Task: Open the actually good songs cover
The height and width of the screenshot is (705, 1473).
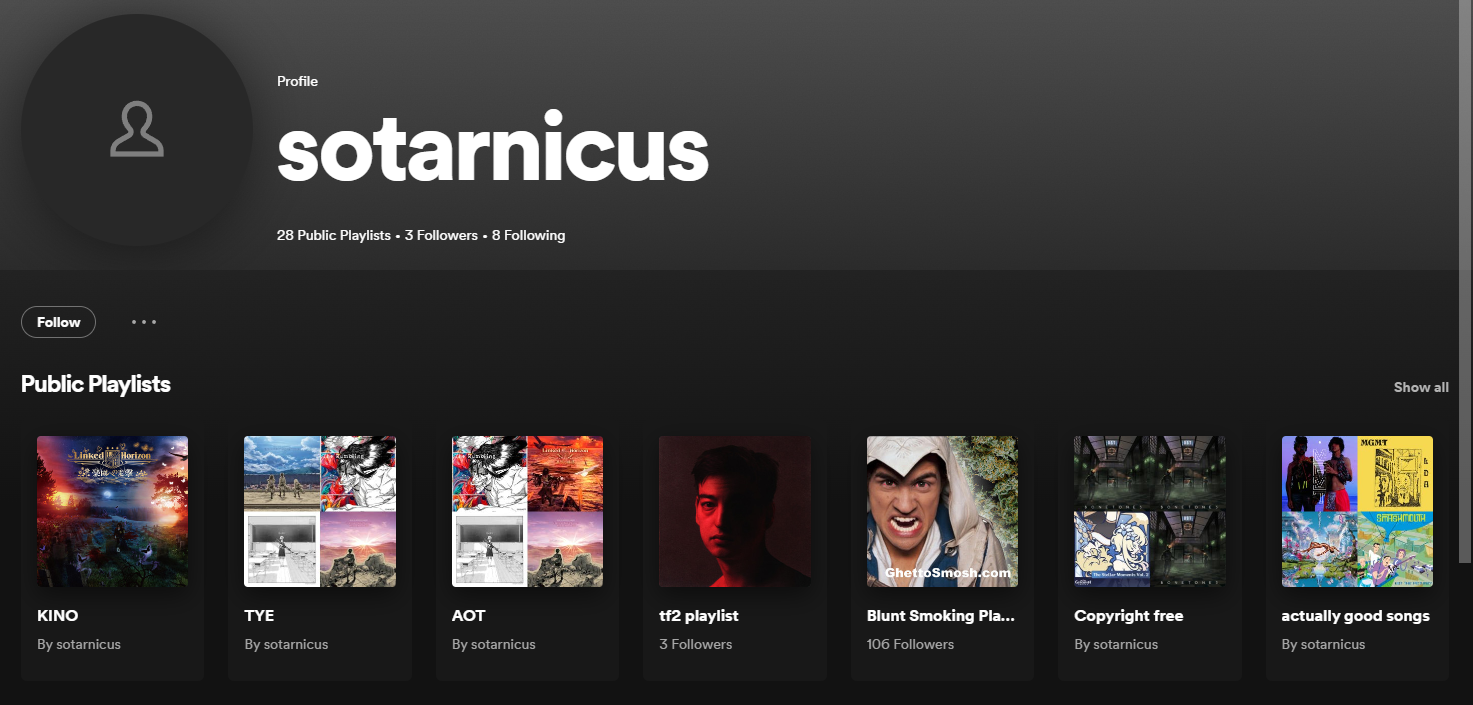Action: pos(1357,511)
